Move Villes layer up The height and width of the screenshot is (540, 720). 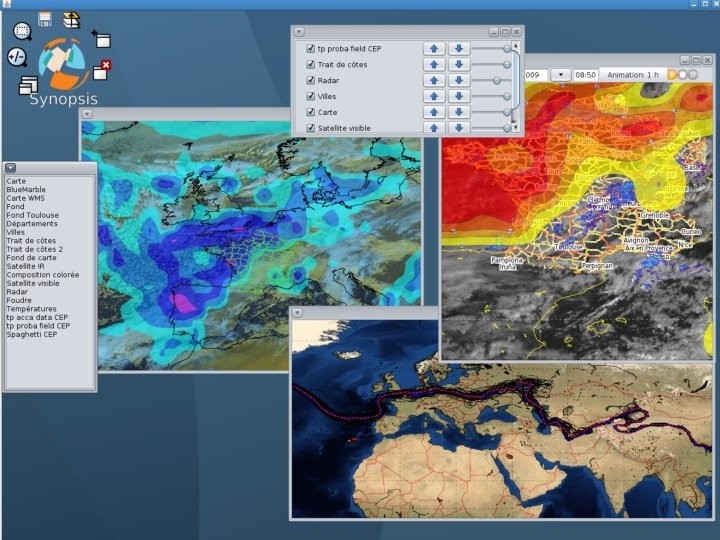tap(434, 96)
